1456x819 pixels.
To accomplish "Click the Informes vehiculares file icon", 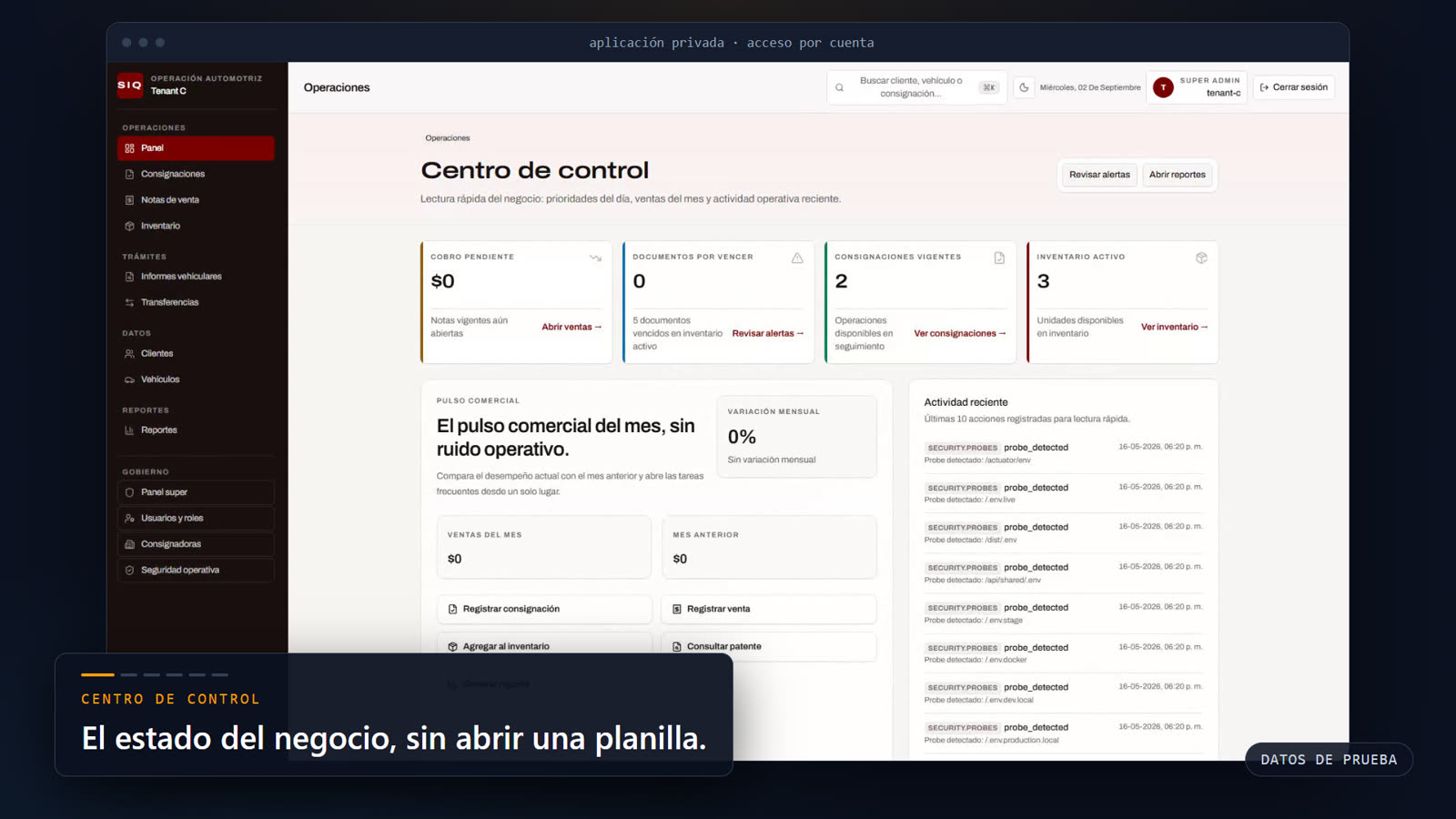I will click(129, 277).
